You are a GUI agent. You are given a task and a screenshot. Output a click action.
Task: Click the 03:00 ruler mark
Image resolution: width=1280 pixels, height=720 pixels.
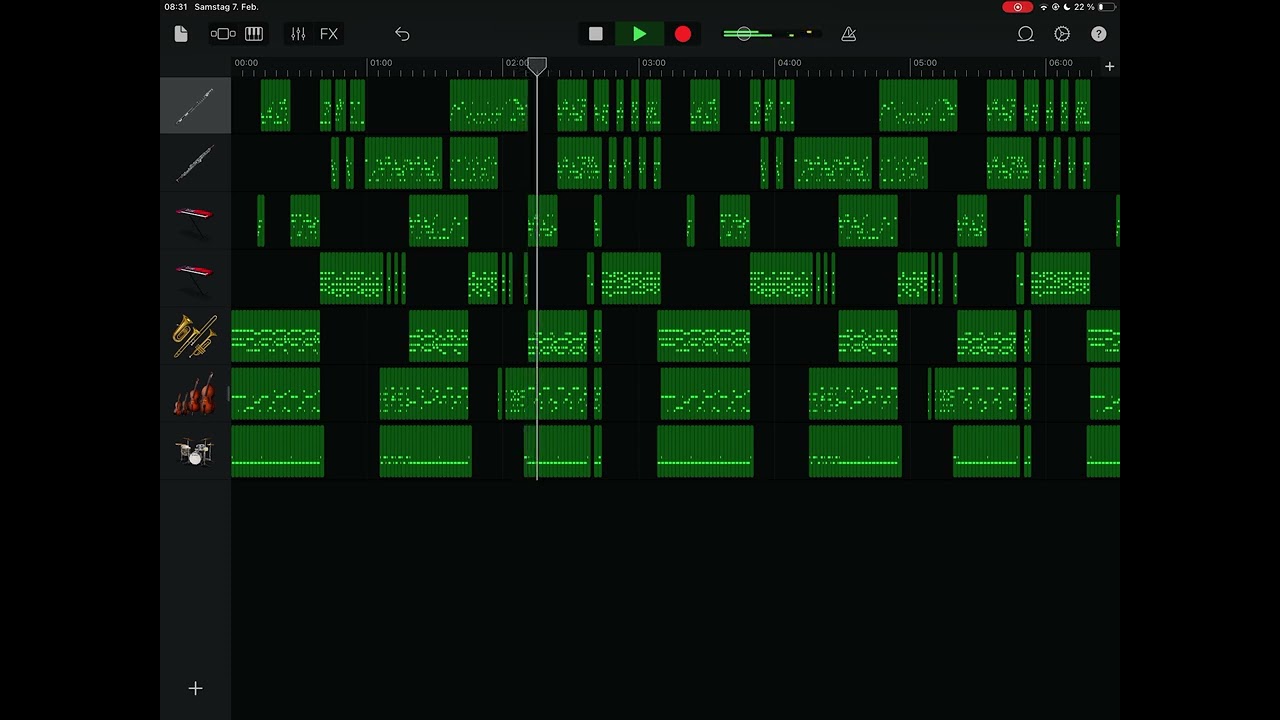point(653,63)
